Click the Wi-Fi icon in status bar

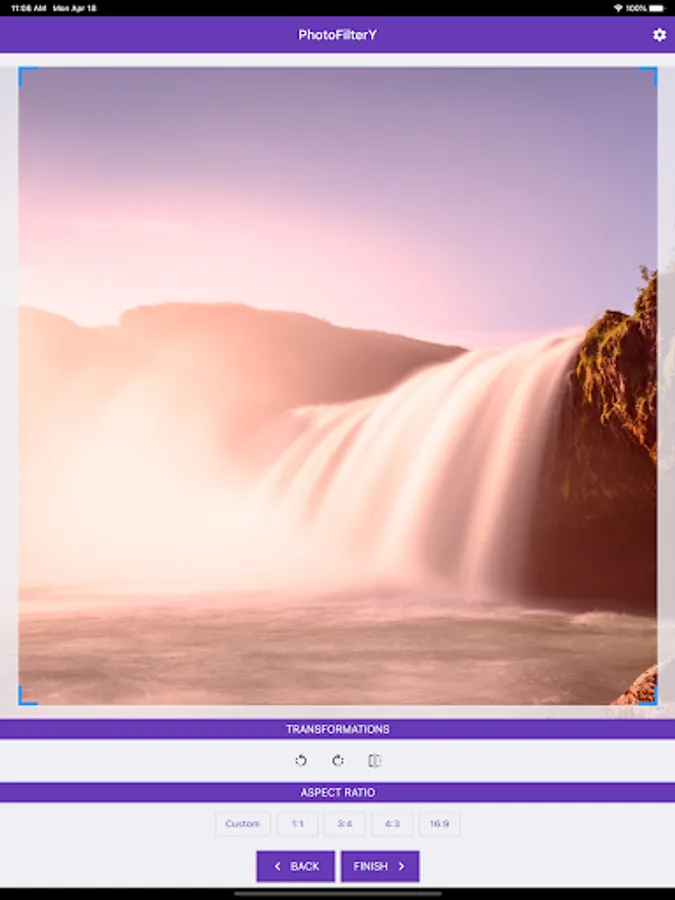618,8
